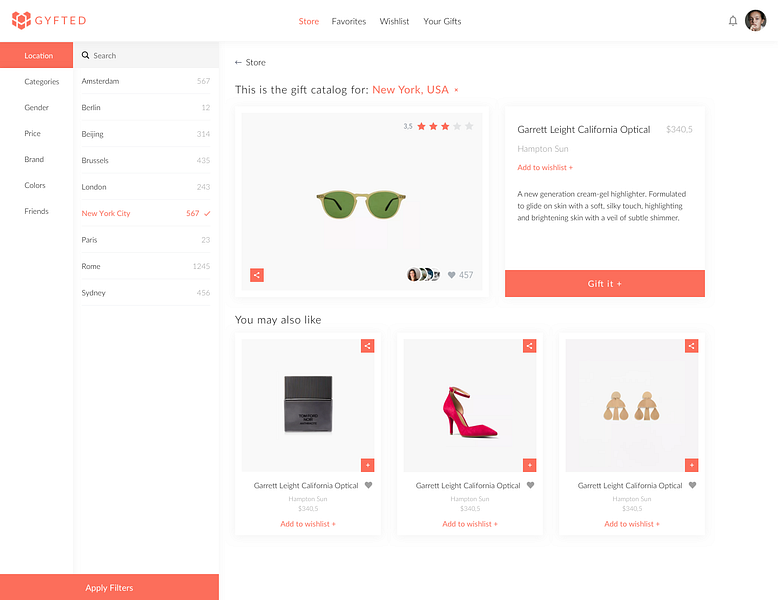Choose London in the location list
Viewport: 778px width, 600px height.
tap(146, 187)
